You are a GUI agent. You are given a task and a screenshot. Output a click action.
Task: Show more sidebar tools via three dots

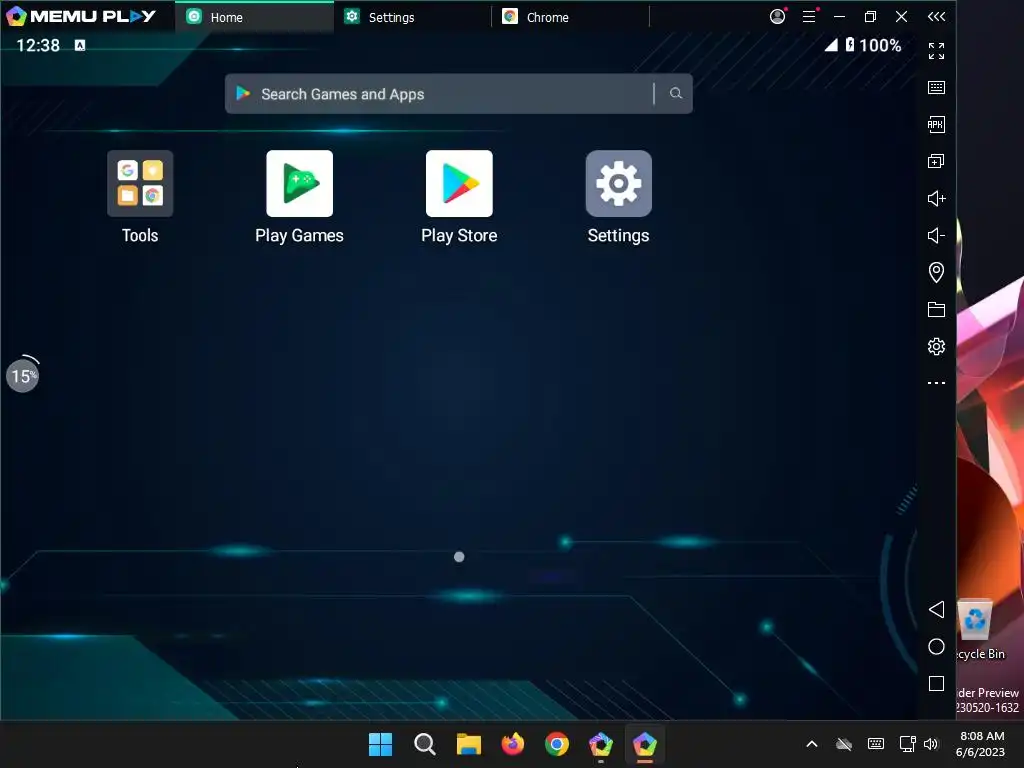coord(936,383)
